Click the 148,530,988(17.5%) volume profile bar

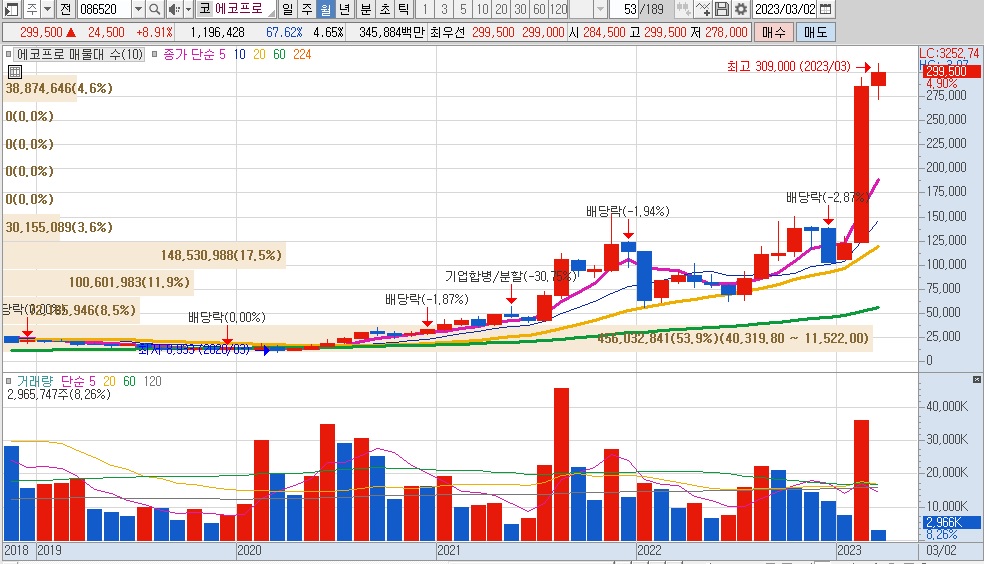pos(144,255)
